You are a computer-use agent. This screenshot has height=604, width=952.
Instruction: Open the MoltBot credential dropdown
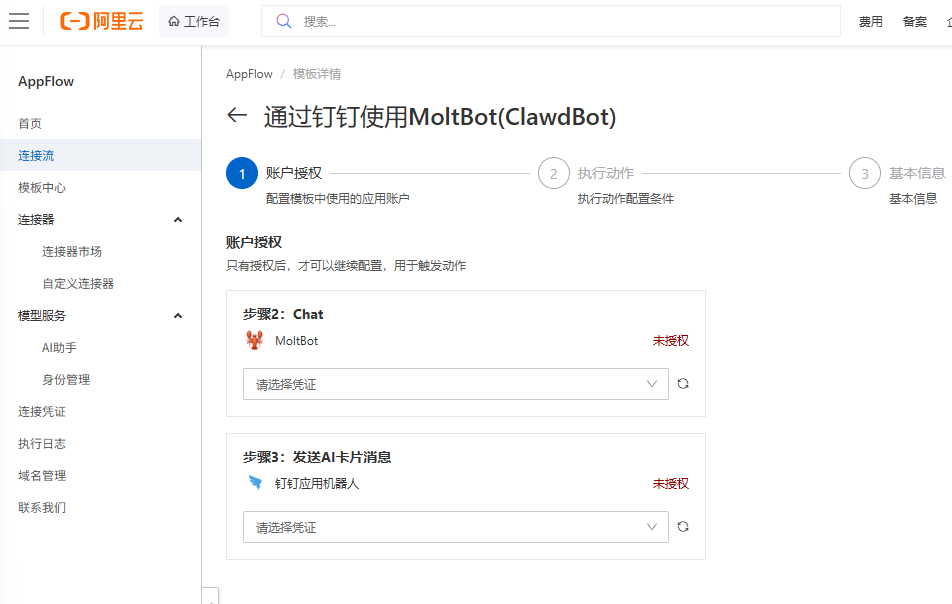(x=455, y=384)
